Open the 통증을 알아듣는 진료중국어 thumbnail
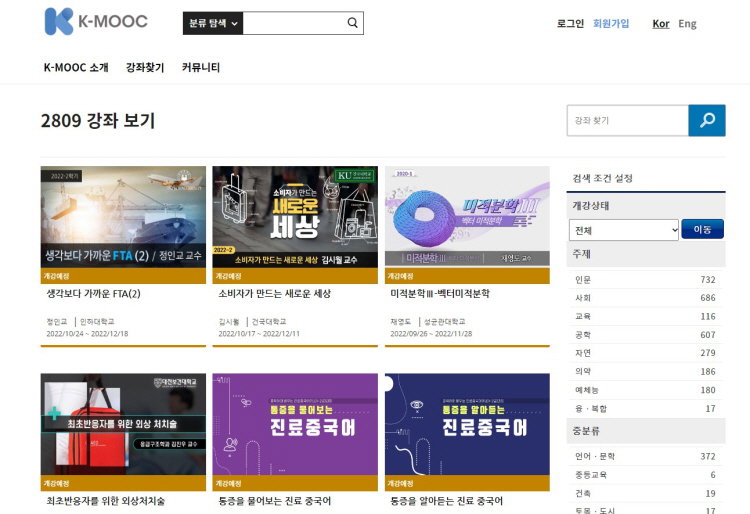Image resolution: width=750 pixels, height=514 pixels. point(467,424)
